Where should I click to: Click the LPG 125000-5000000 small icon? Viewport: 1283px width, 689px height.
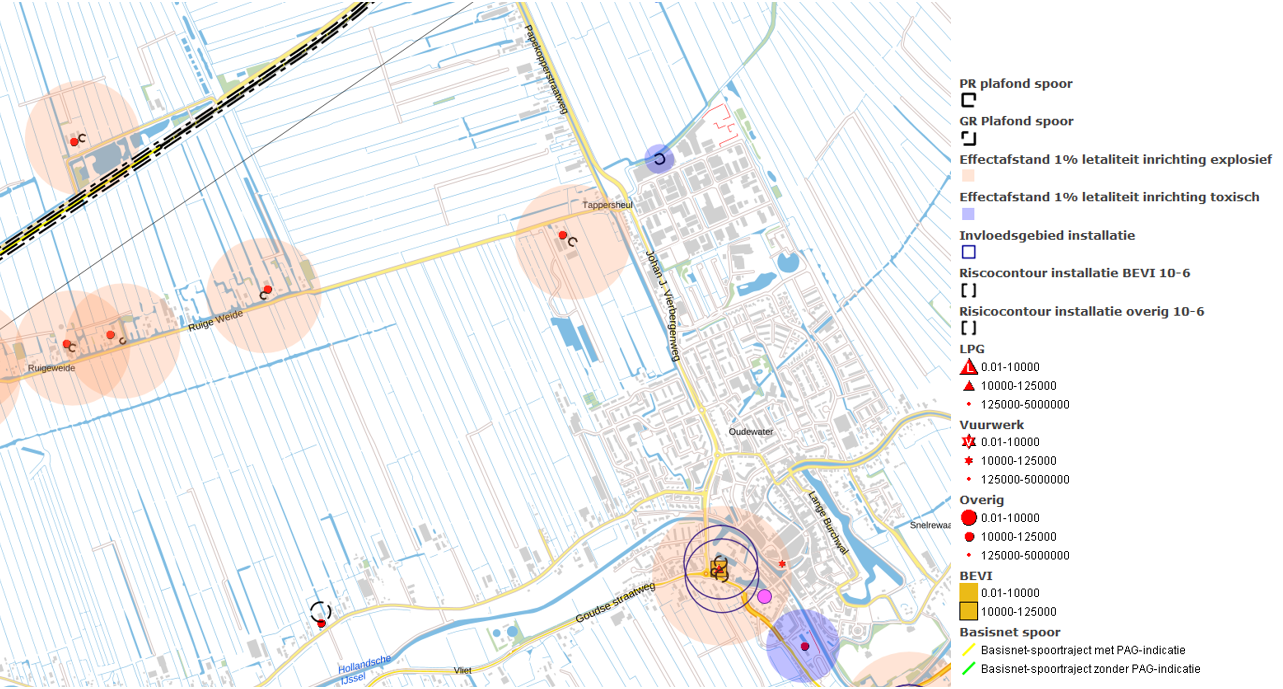click(968, 405)
